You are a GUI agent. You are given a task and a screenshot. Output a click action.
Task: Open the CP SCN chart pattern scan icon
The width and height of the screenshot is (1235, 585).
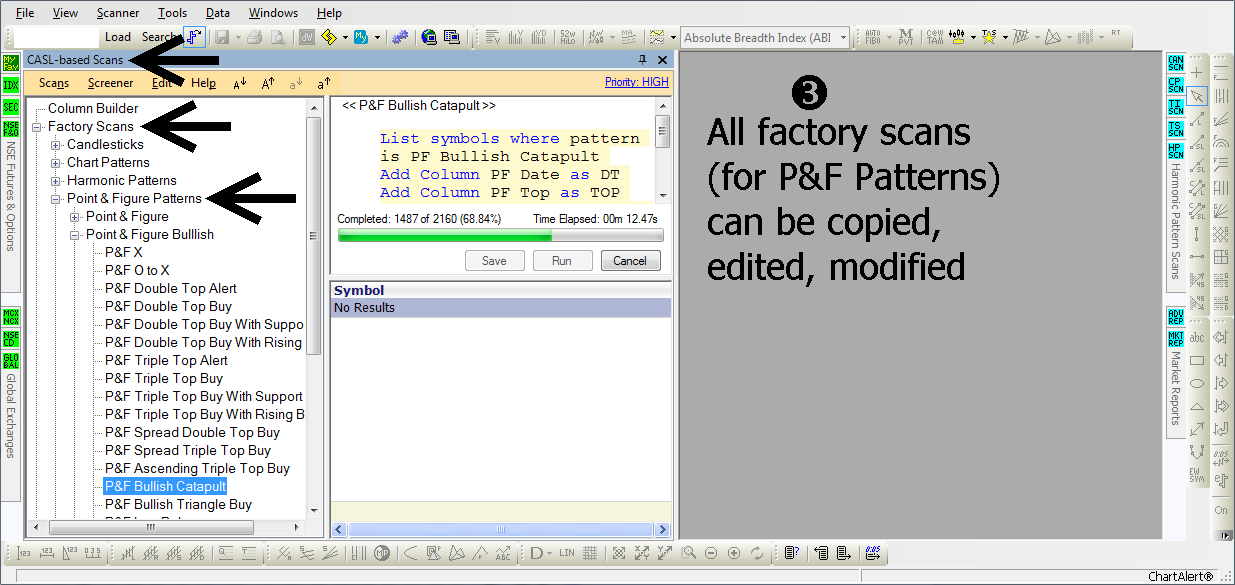[1176, 86]
